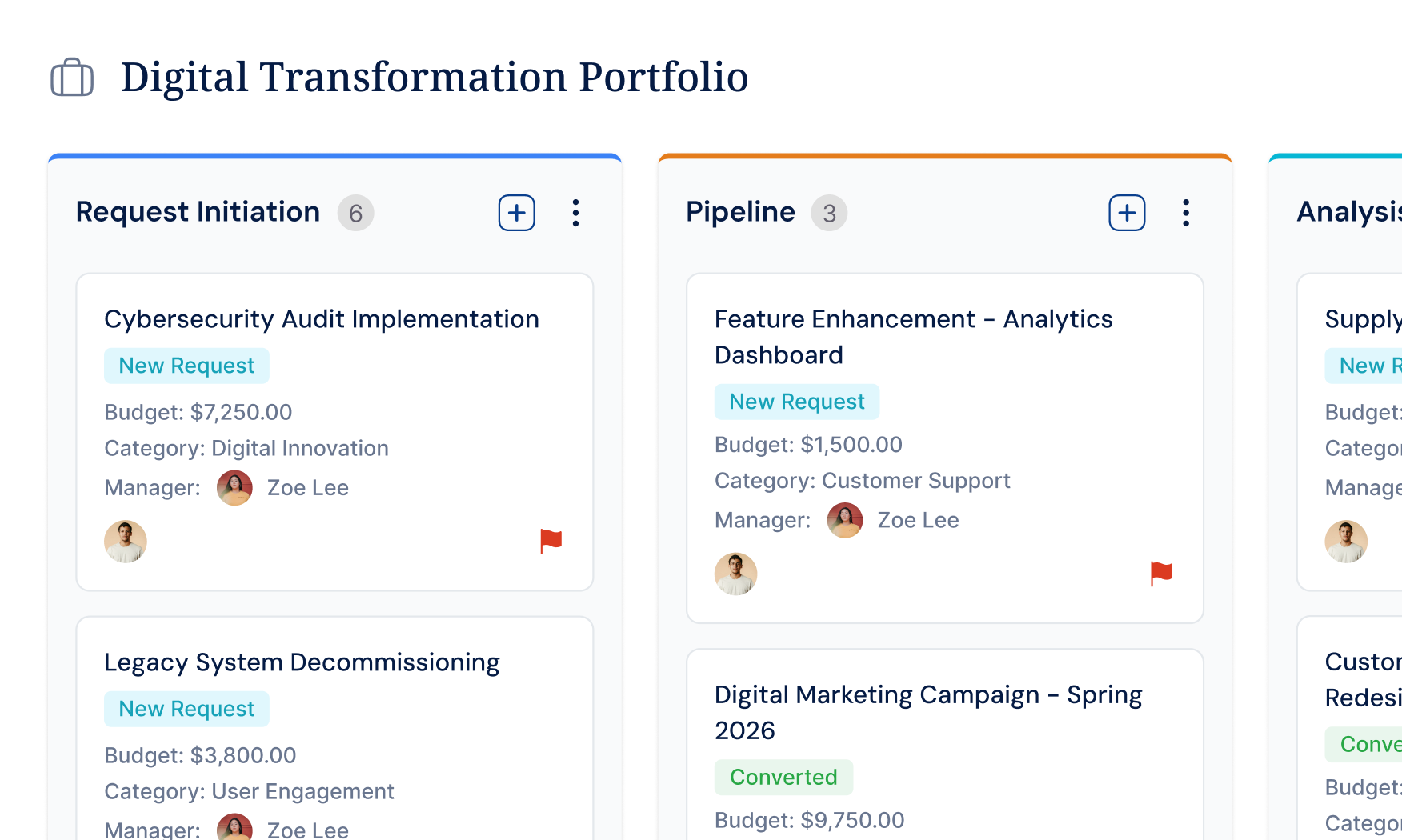Click New Request tag on Cybersecurity card
1402x840 pixels.
186,366
